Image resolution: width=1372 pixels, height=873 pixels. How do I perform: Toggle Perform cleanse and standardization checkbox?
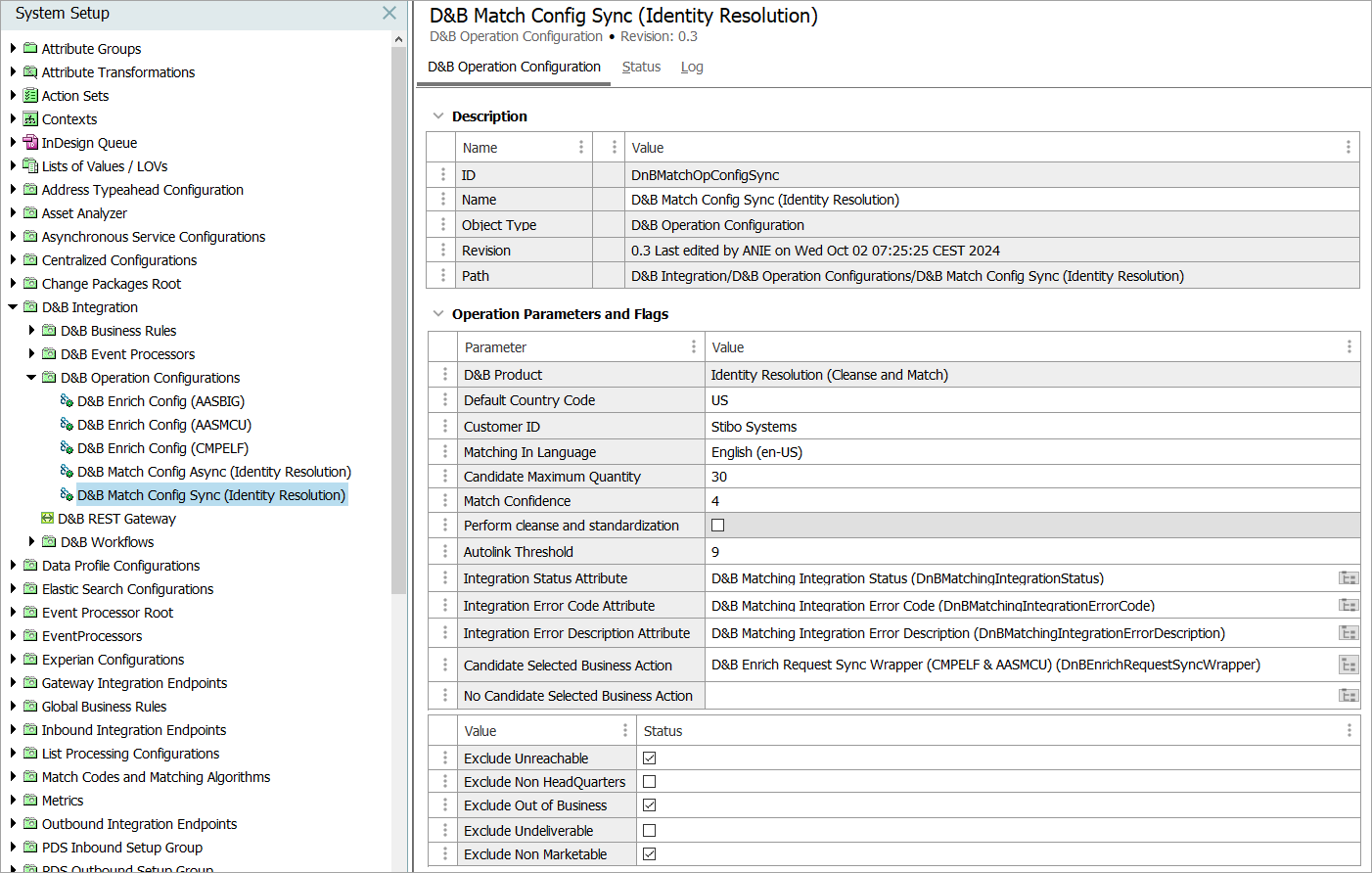718,526
